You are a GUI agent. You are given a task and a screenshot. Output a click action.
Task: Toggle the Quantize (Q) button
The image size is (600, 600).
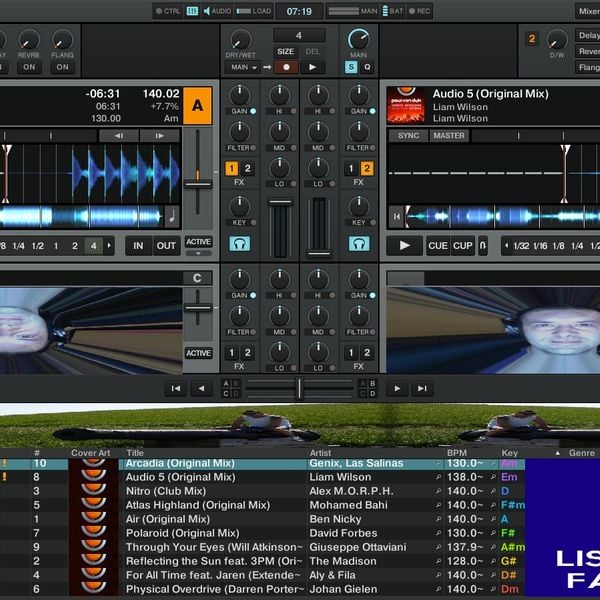[367, 67]
